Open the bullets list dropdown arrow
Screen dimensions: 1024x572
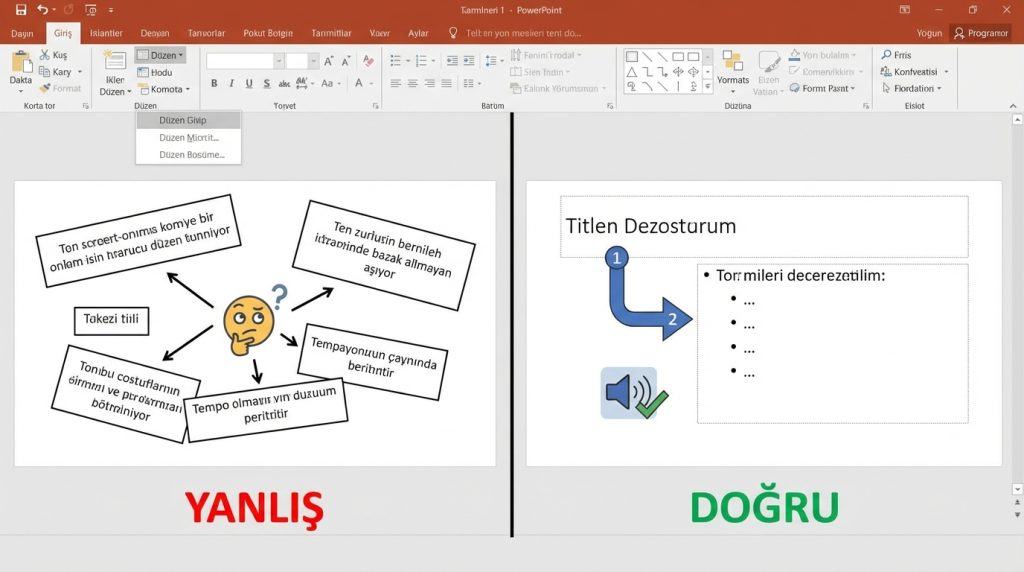(x=408, y=61)
